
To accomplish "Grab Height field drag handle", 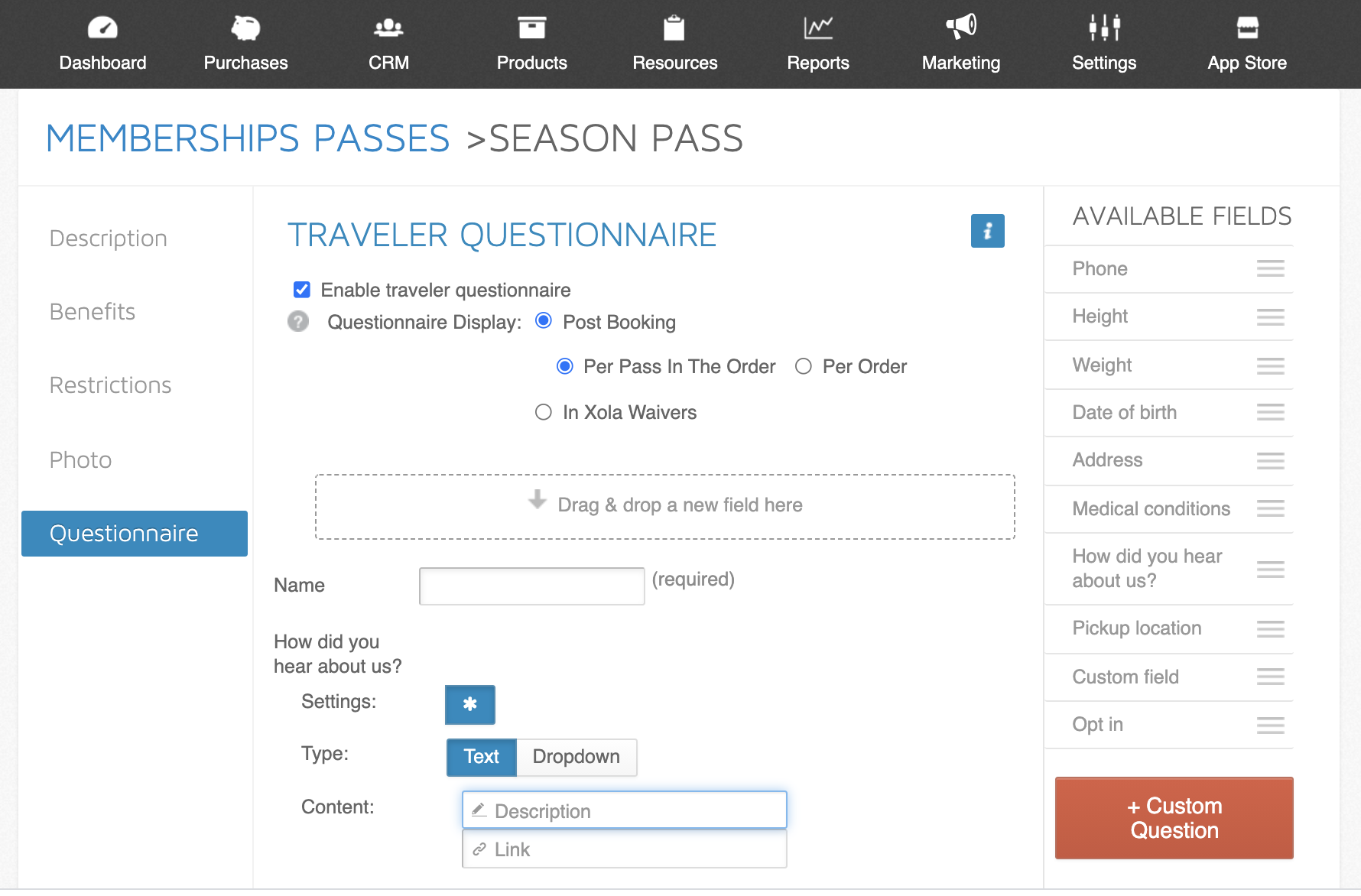I will click(1270, 317).
